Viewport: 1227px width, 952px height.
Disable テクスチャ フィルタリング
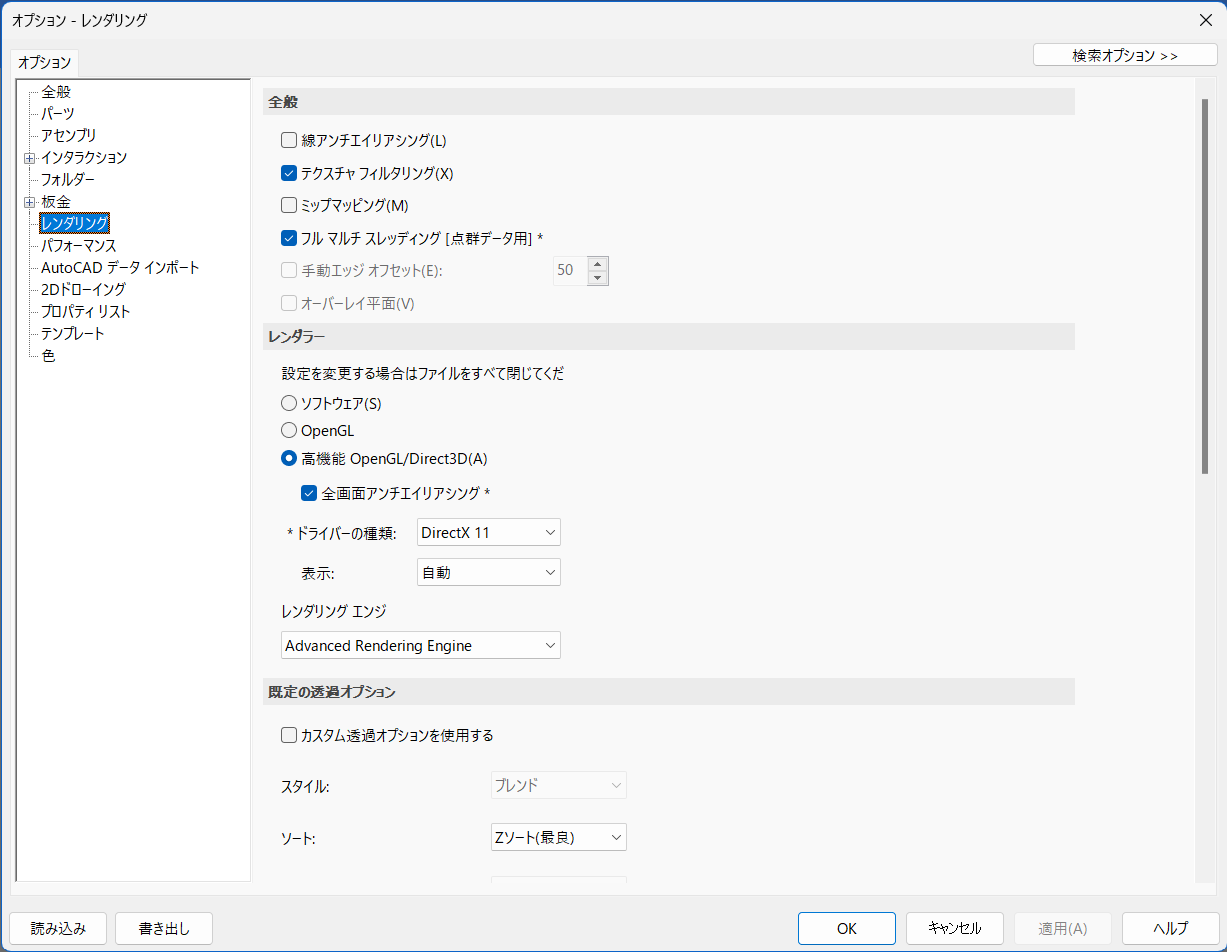[289, 172]
